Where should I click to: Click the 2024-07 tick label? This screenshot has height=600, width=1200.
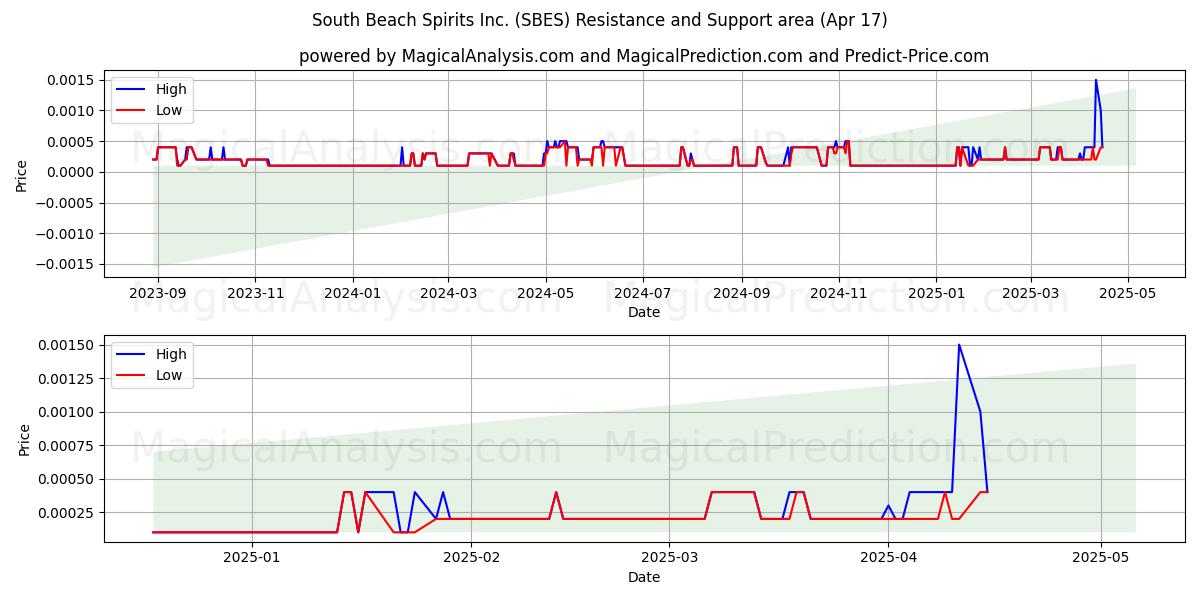[x=641, y=294]
